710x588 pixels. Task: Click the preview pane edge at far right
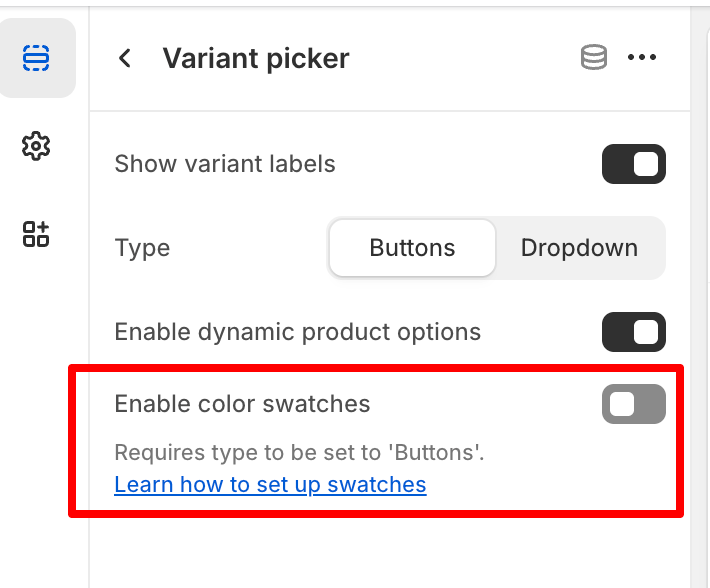(707, 308)
